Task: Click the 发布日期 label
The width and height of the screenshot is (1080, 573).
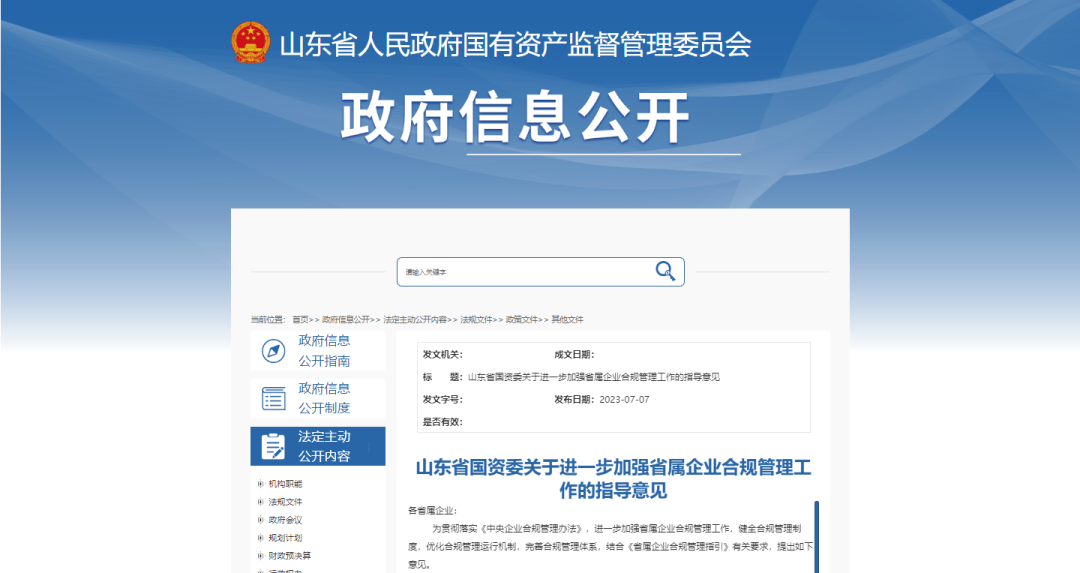Action: (x=574, y=399)
